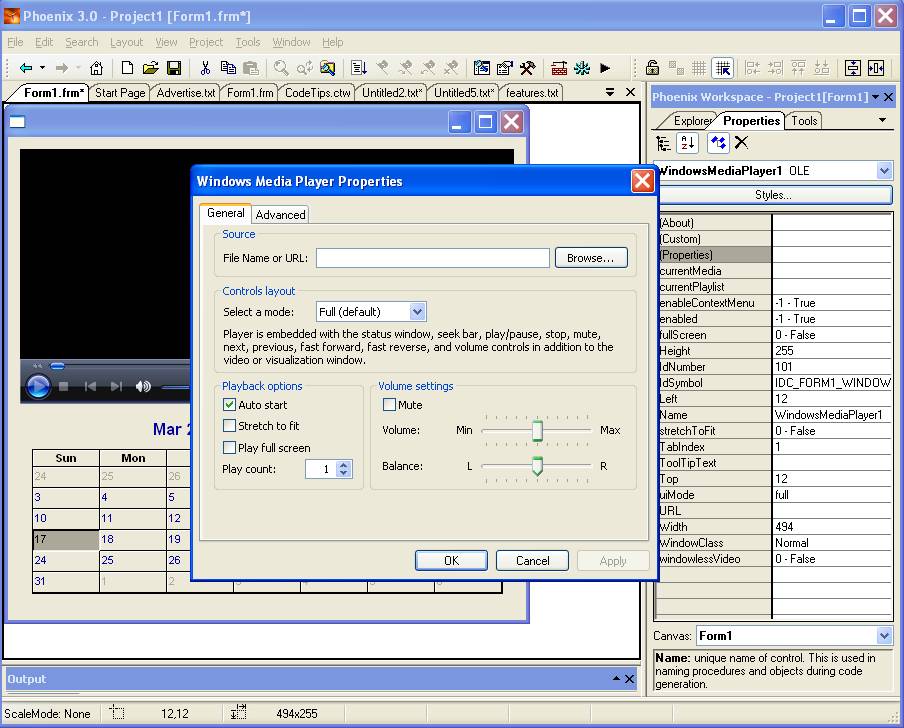
Task: Click the Open folder toolbar icon
Action: click(150, 68)
